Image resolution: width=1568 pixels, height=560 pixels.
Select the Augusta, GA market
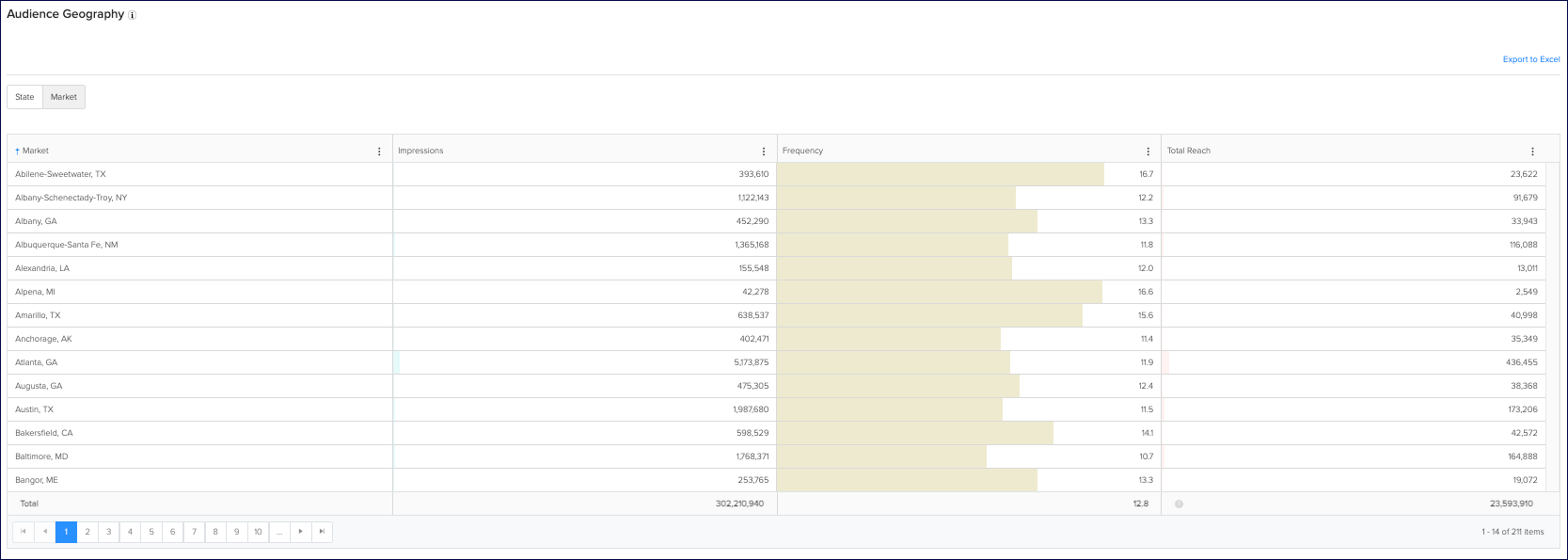[39, 386]
